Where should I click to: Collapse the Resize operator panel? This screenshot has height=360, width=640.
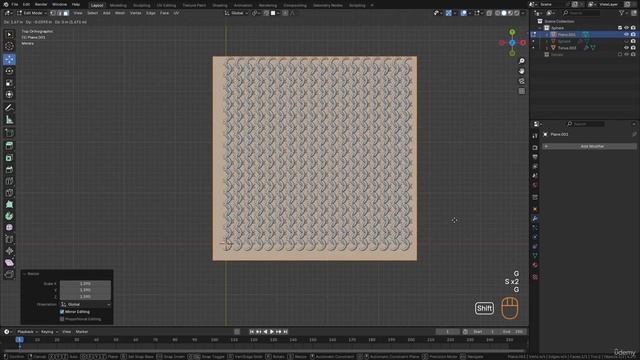tap(24, 274)
